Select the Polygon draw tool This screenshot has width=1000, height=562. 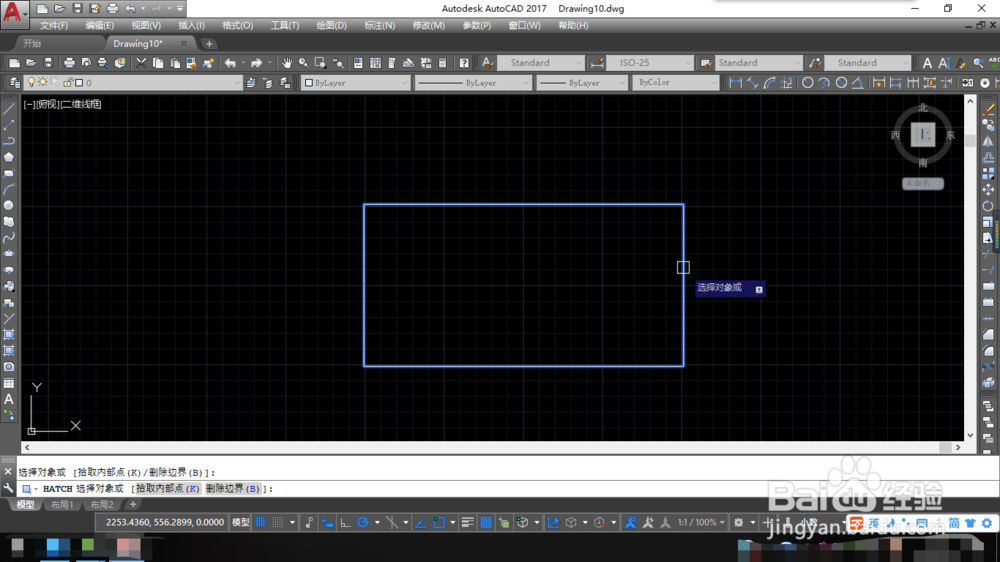pyautogui.click(x=9, y=157)
